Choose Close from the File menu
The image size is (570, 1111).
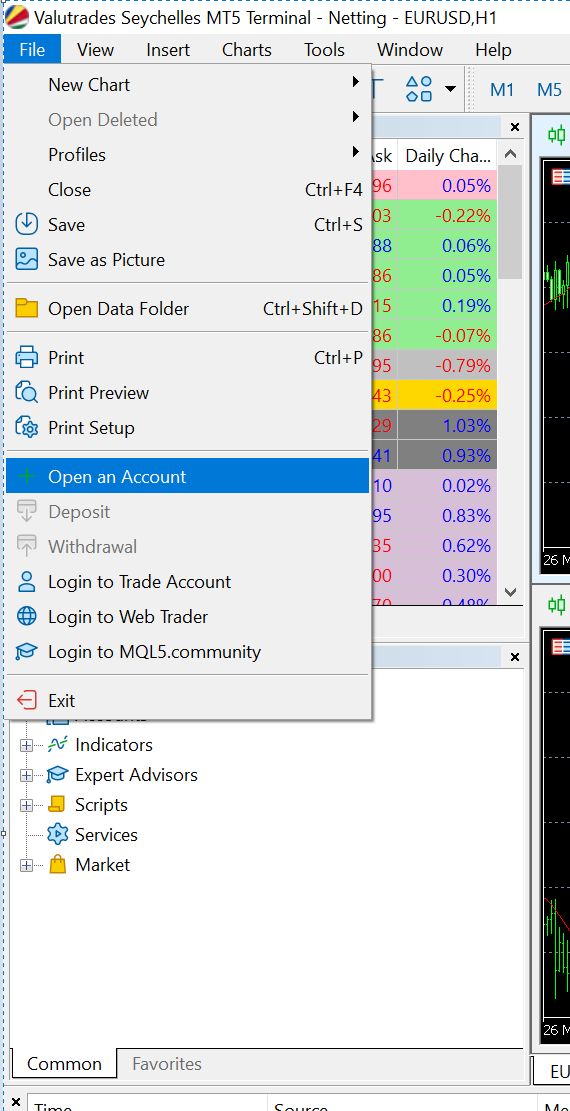188,190
